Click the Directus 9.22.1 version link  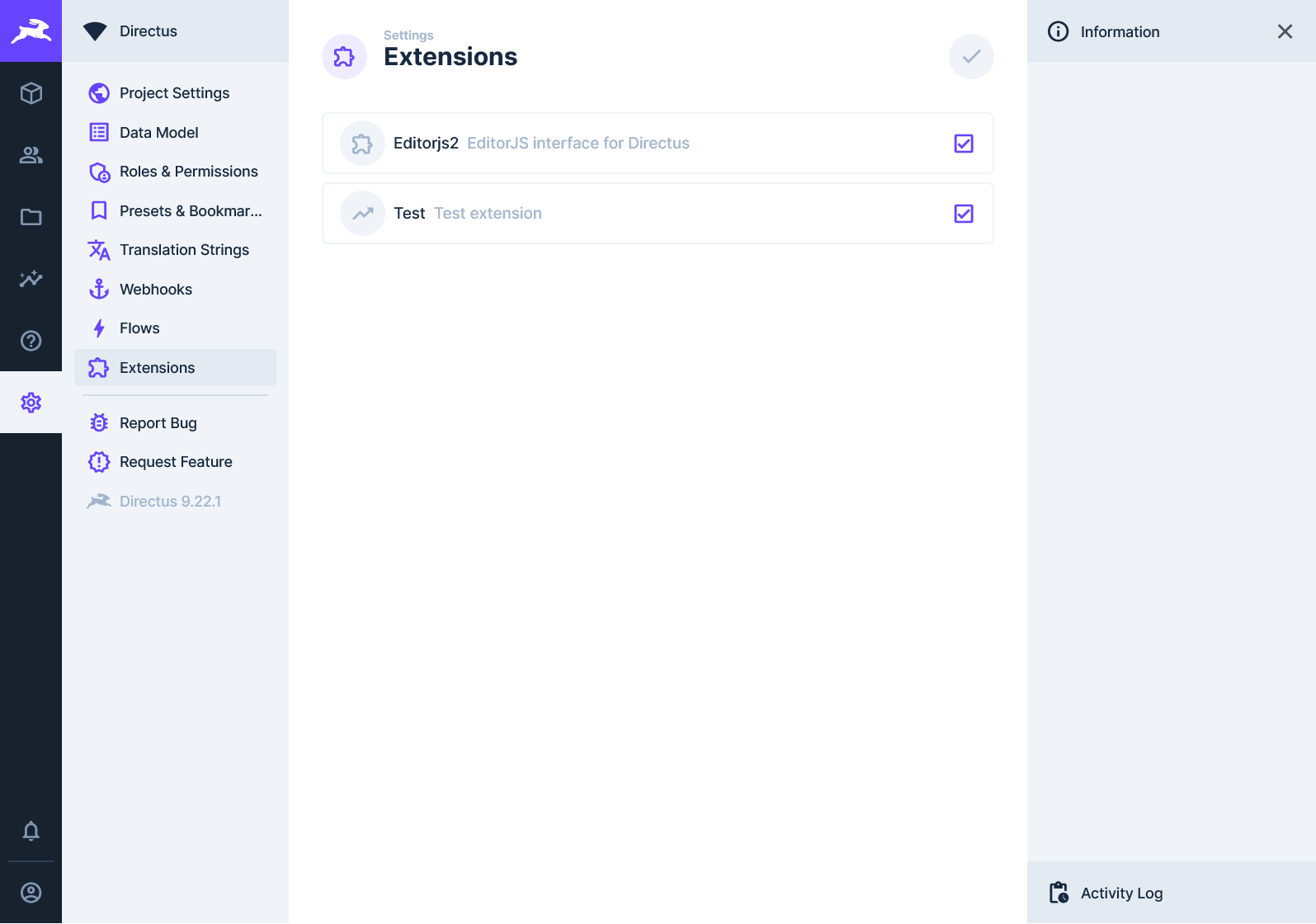[x=175, y=501]
